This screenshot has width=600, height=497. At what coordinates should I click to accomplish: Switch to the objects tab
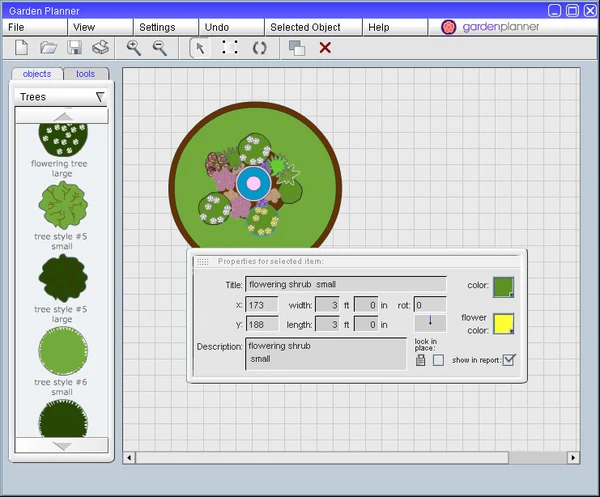[x=37, y=74]
